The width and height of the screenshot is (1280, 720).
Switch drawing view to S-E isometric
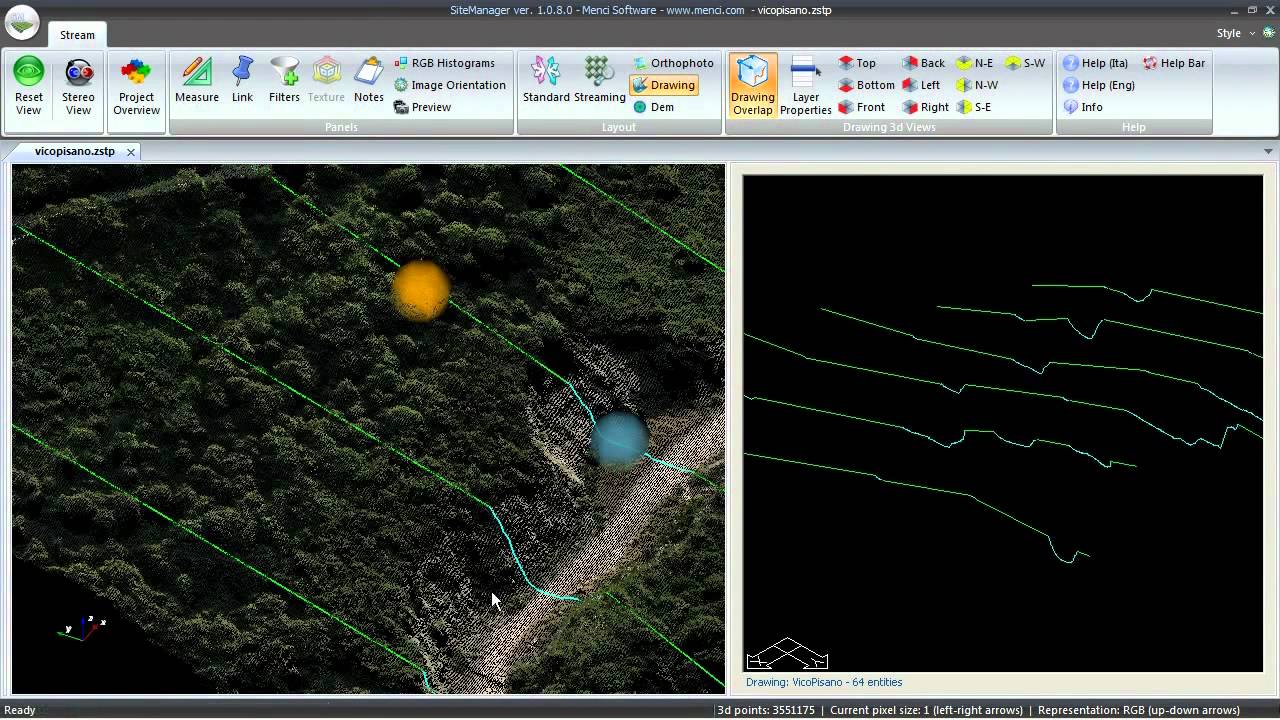(x=974, y=107)
